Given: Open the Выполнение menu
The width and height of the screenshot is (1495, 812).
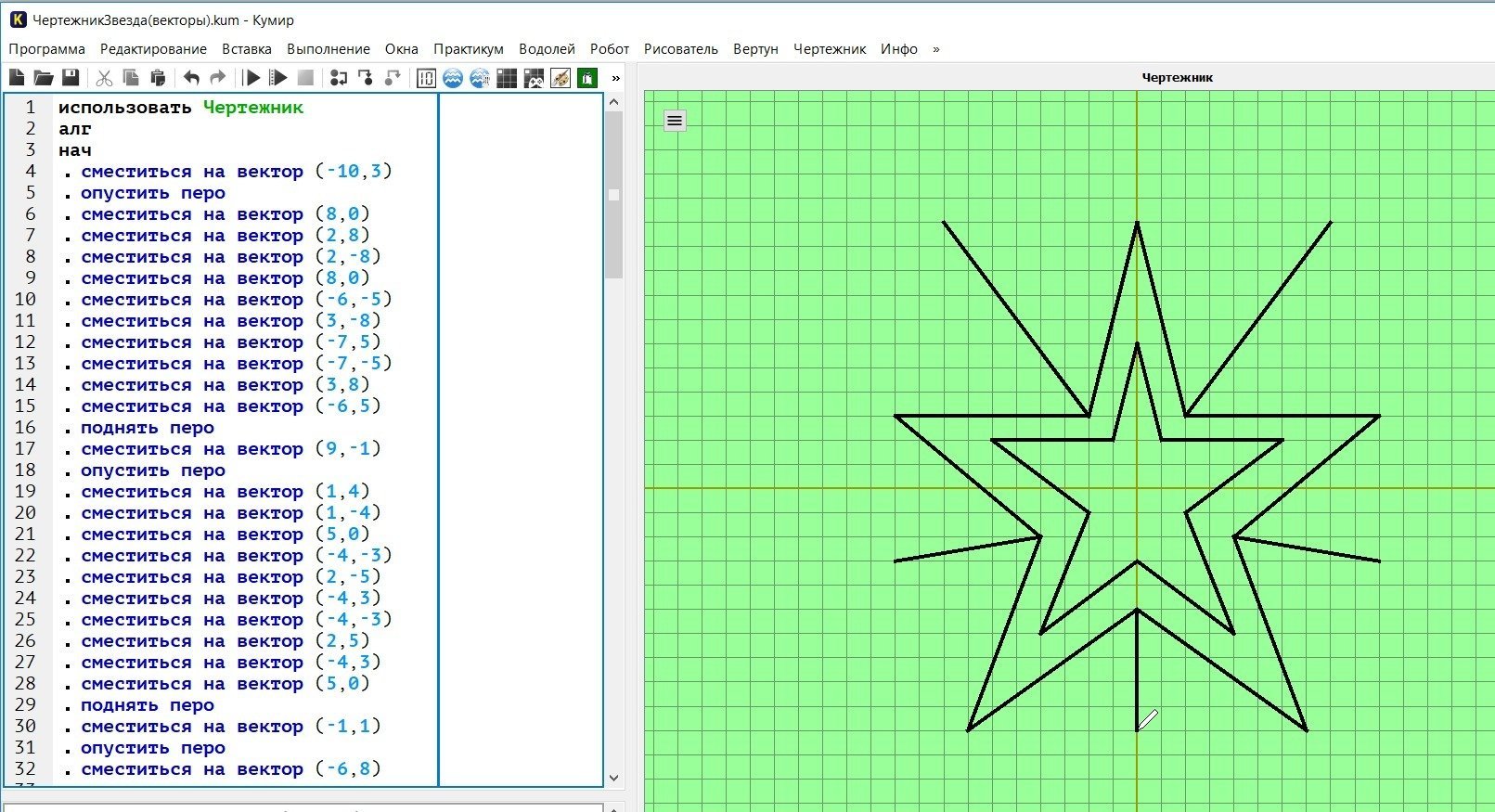Looking at the screenshot, I should (328, 49).
